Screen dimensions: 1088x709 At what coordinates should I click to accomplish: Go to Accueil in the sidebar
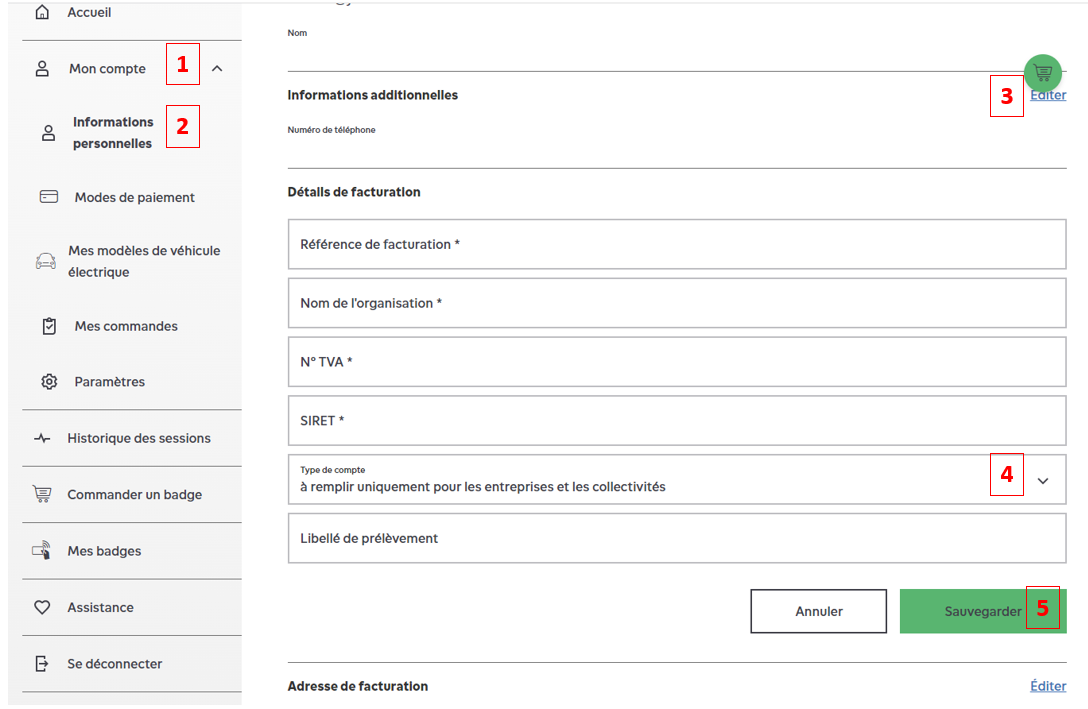pyautogui.click(x=89, y=12)
